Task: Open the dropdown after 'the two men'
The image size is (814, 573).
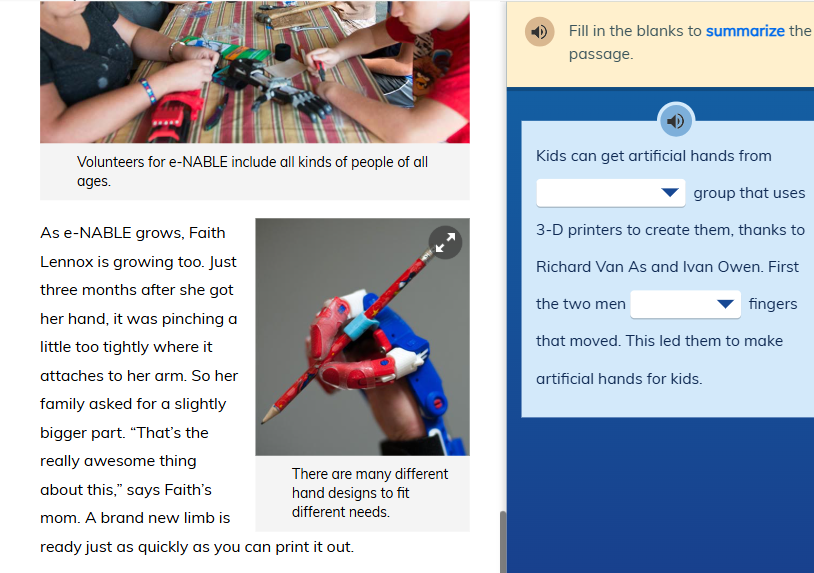Action: pyautogui.click(x=685, y=304)
